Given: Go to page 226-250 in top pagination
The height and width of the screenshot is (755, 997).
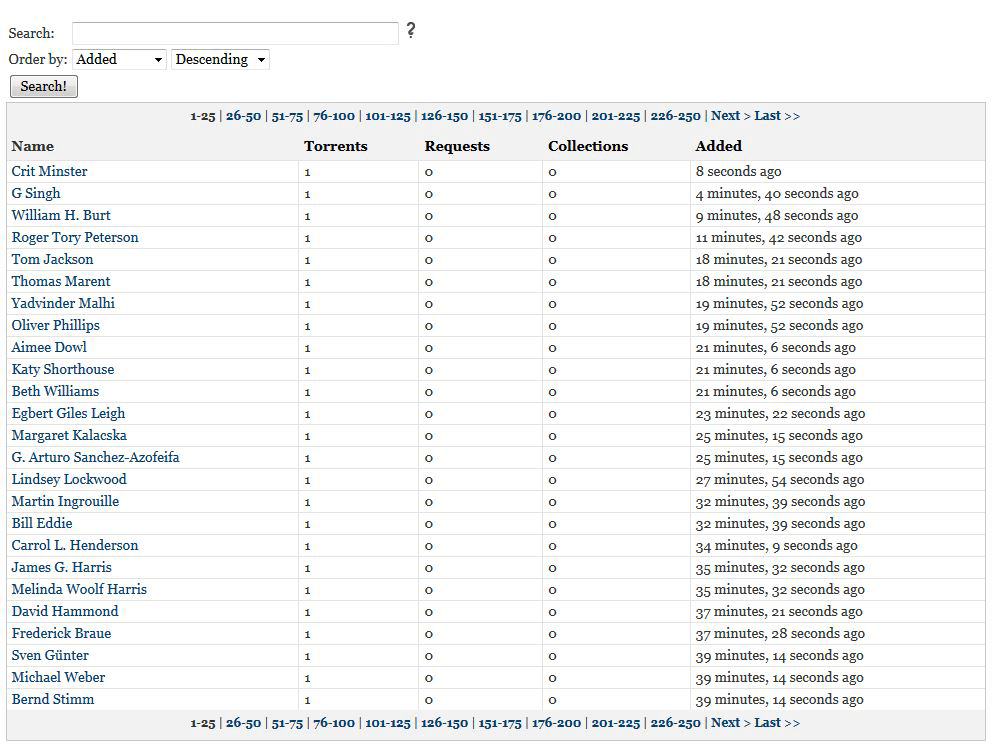Looking at the screenshot, I should (x=675, y=116).
